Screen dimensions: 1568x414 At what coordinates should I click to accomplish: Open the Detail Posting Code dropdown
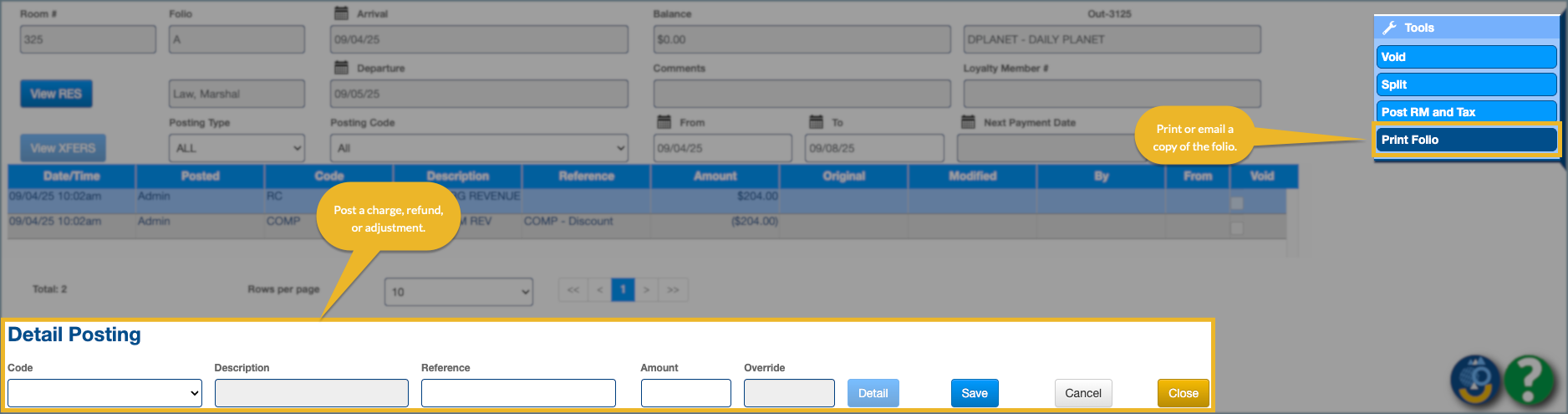[104, 393]
